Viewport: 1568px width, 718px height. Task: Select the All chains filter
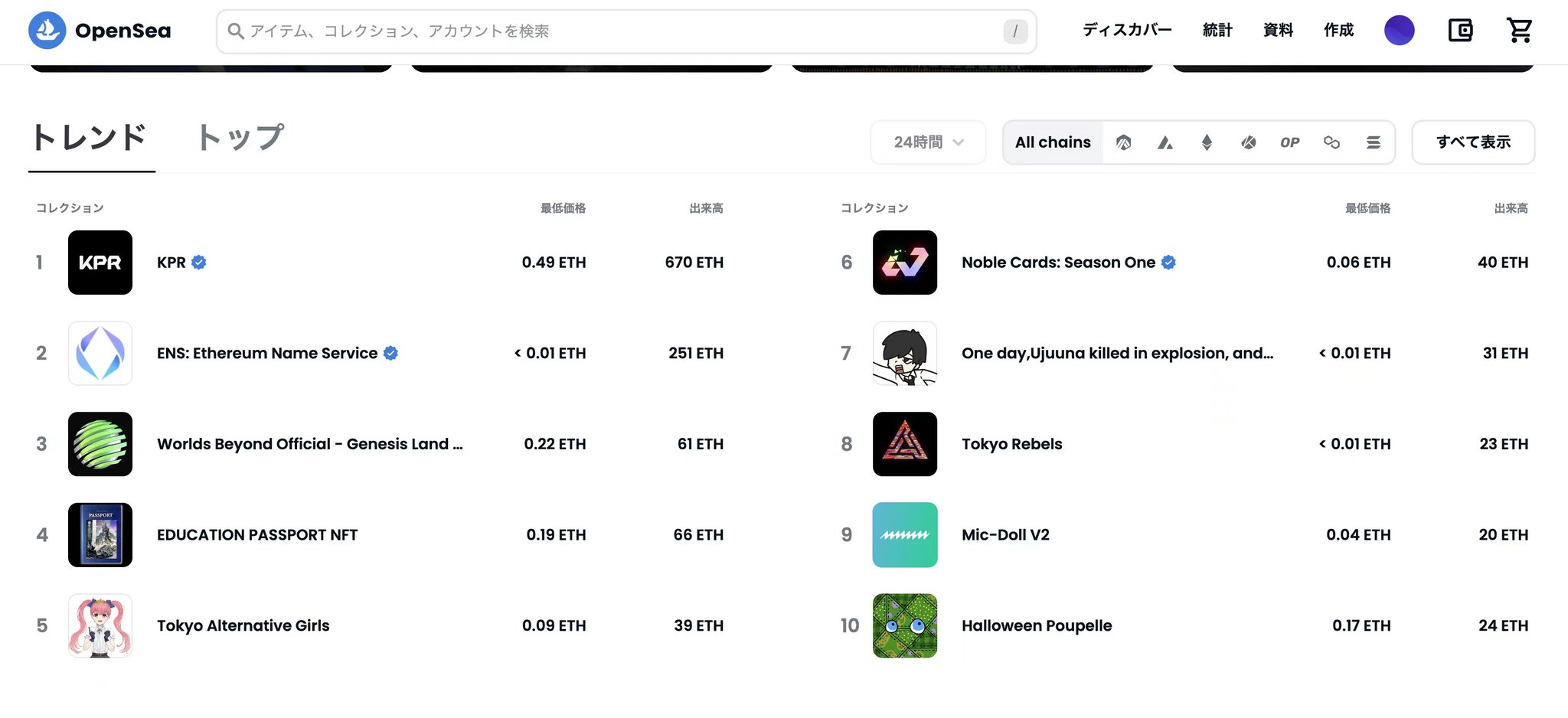tap(1053, 142)
